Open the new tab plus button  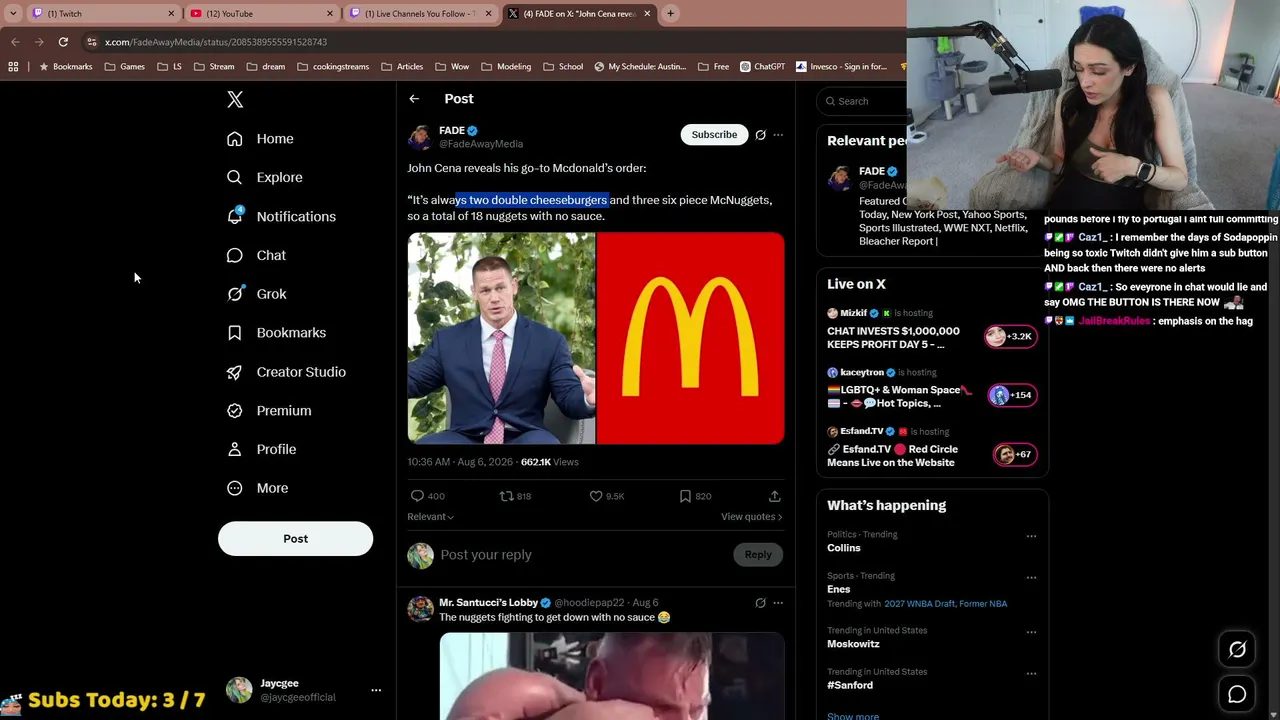[x=670, y=14]
